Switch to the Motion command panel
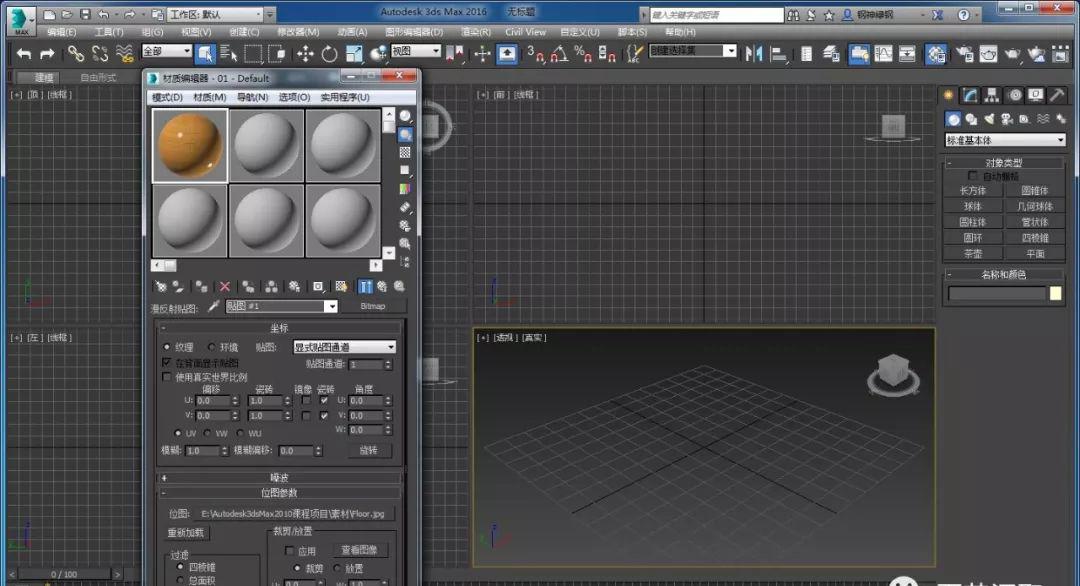 pos(1015,95)
